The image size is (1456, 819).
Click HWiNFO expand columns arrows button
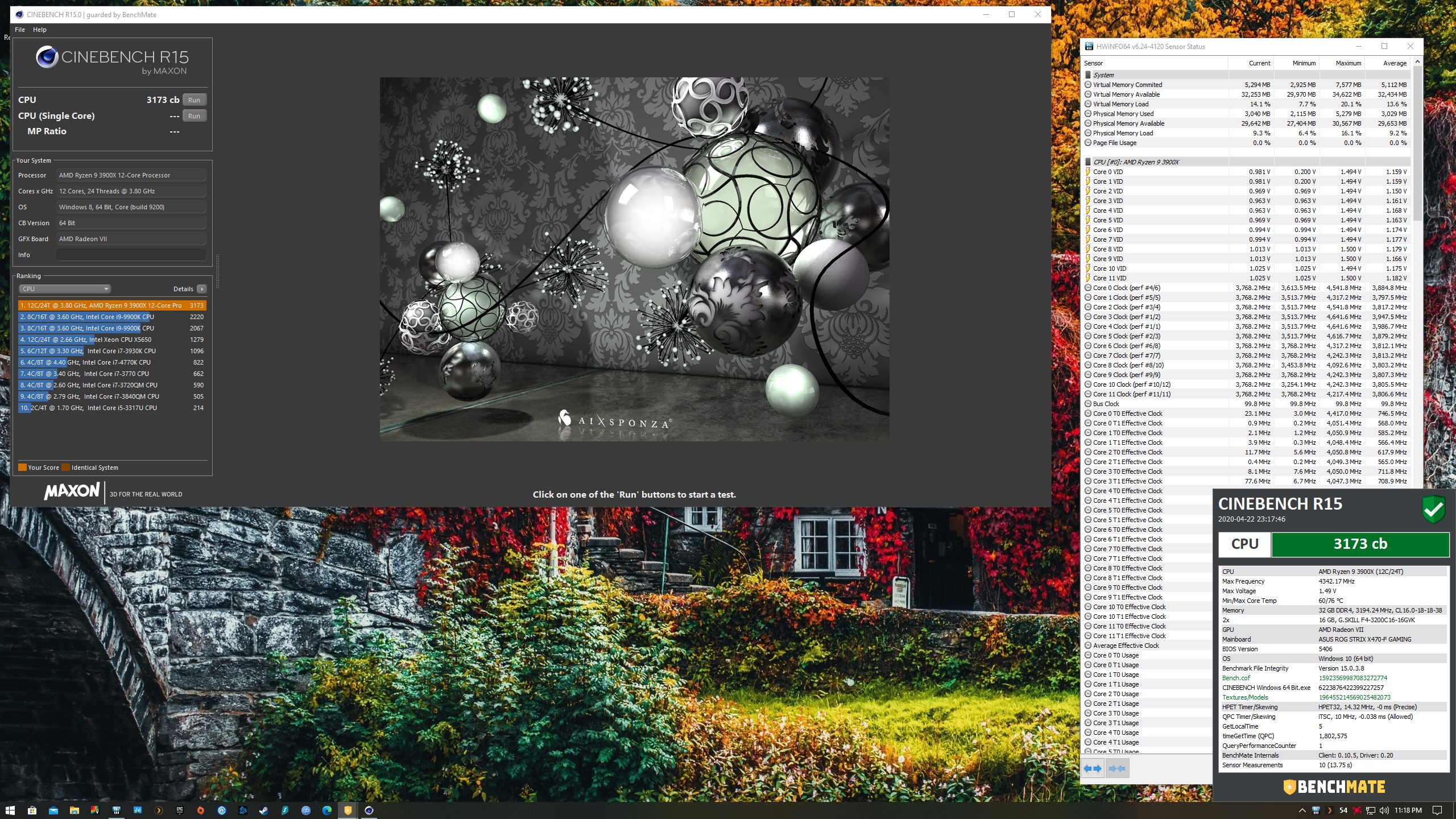pos(1092,768)
